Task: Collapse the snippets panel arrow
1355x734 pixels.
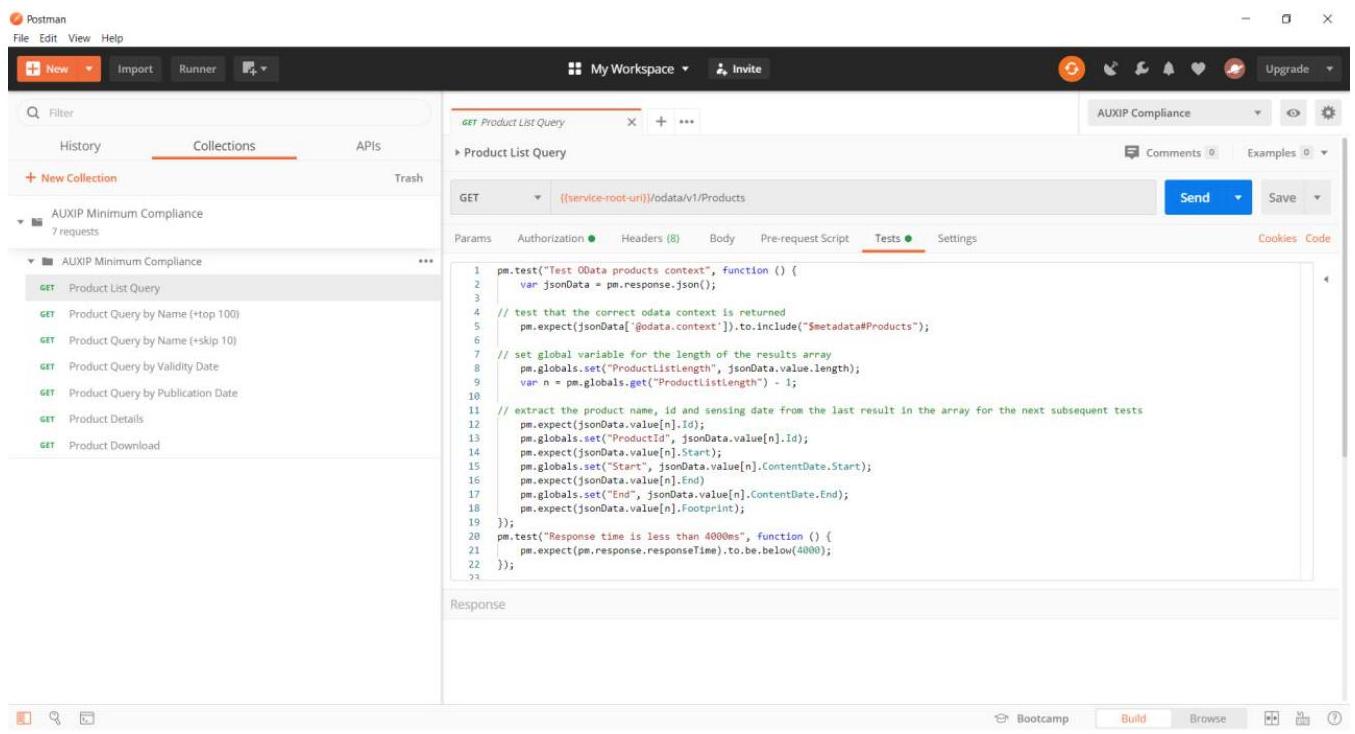Action: click(1326, 279)
